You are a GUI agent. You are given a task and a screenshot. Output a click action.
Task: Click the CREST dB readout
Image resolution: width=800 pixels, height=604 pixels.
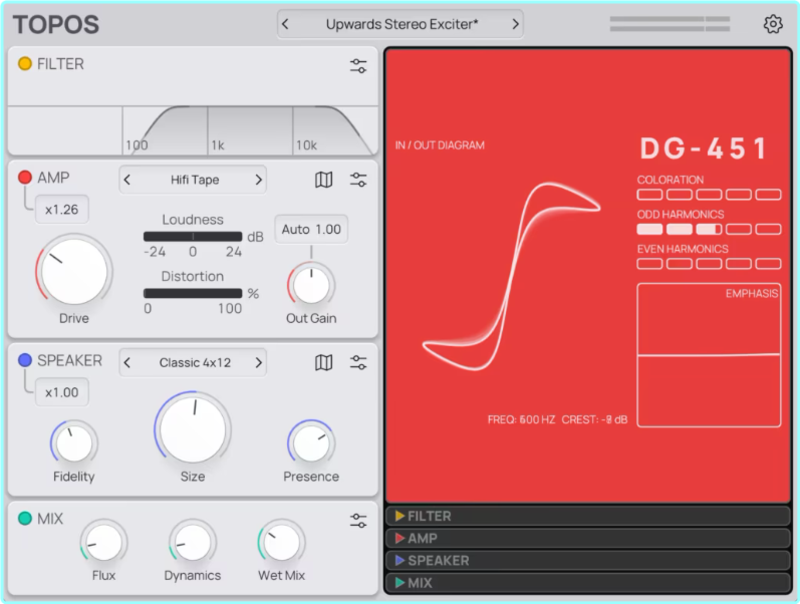coord(594,420)
